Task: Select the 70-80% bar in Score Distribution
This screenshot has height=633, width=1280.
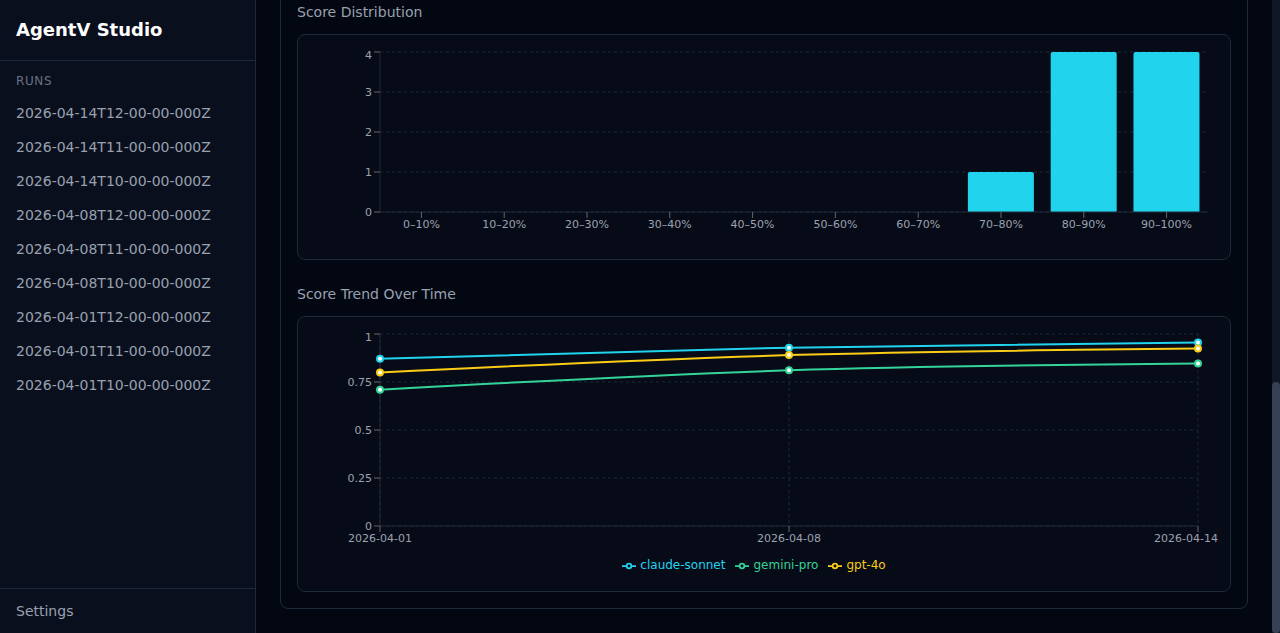Action: click(1001, 190)
